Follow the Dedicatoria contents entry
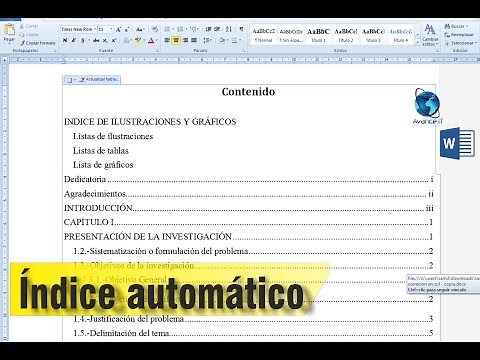 tap(249, 179)
